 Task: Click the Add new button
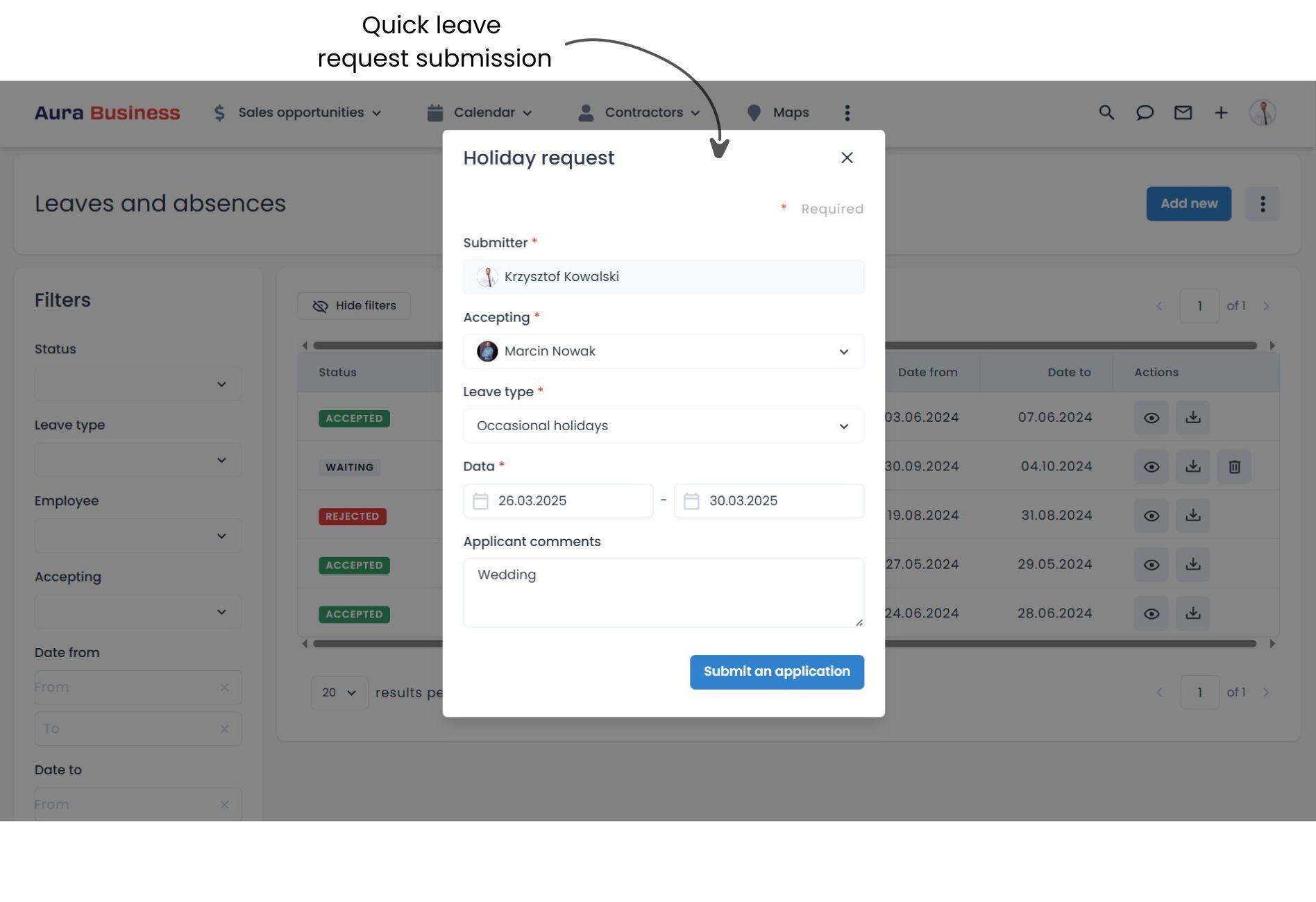click(1188, 203)
